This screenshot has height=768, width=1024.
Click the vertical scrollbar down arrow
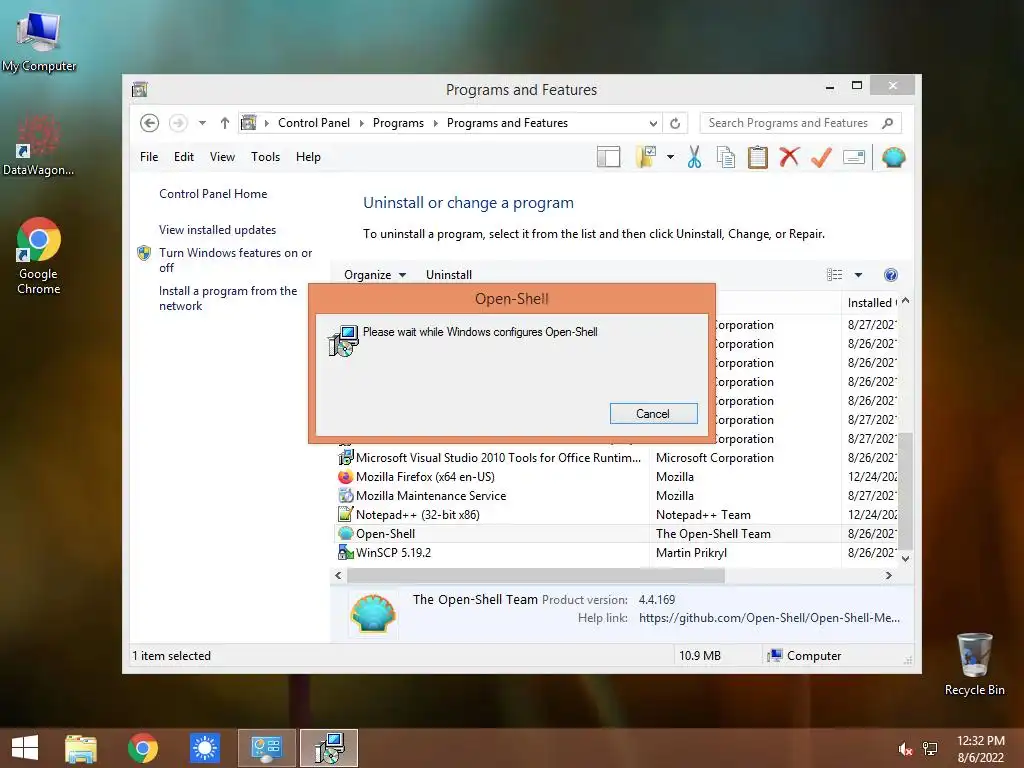coord(905,558)
